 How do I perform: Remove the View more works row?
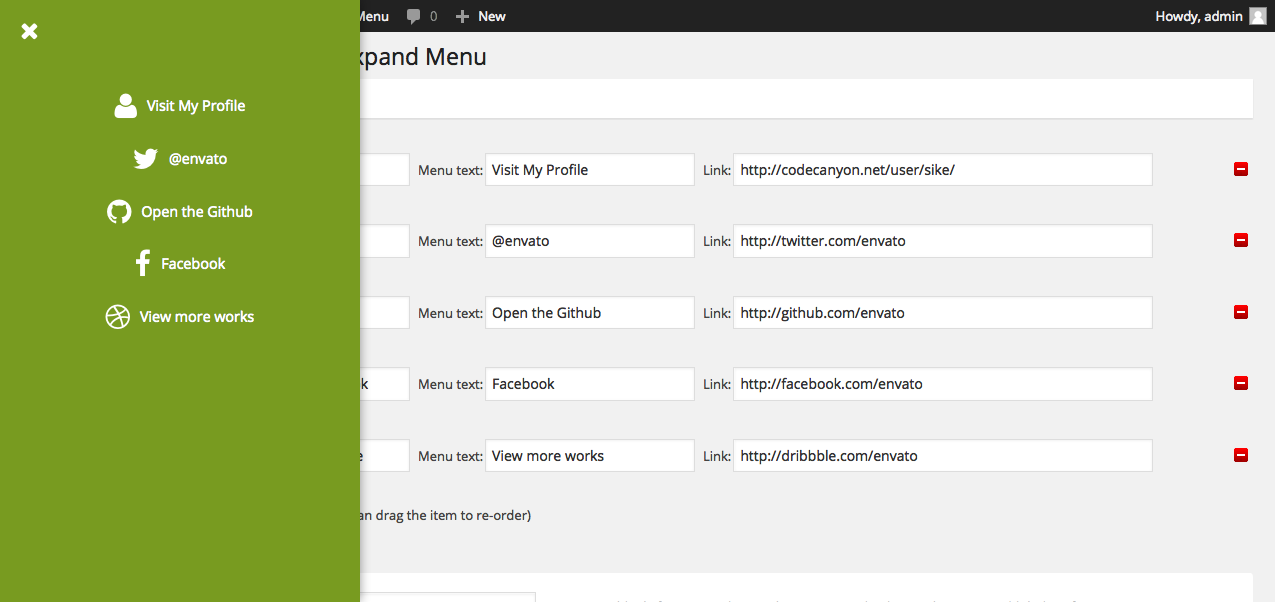tap(1240, 455)
